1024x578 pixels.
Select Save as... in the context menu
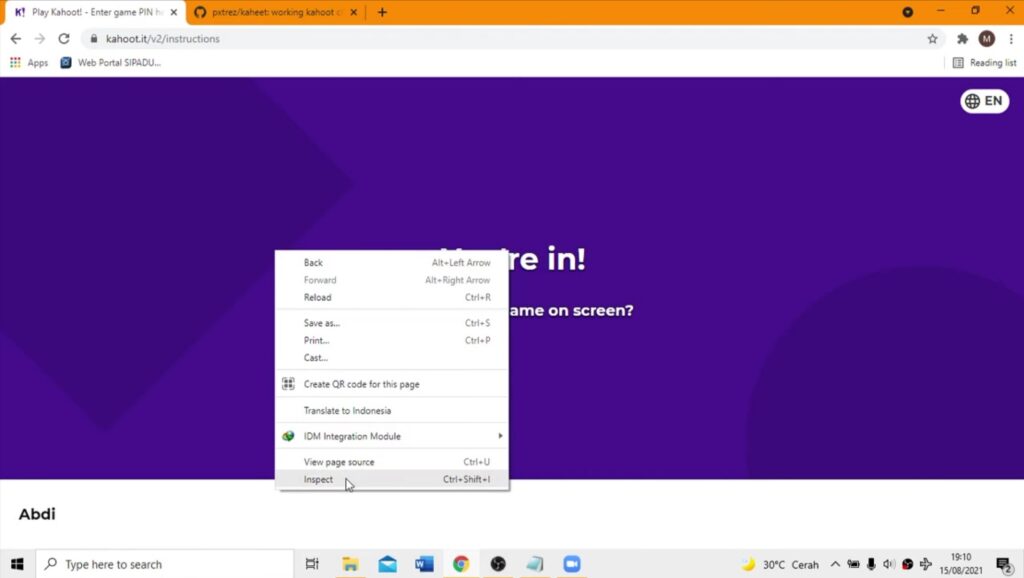pyautogui.click(x=392, y=323)
